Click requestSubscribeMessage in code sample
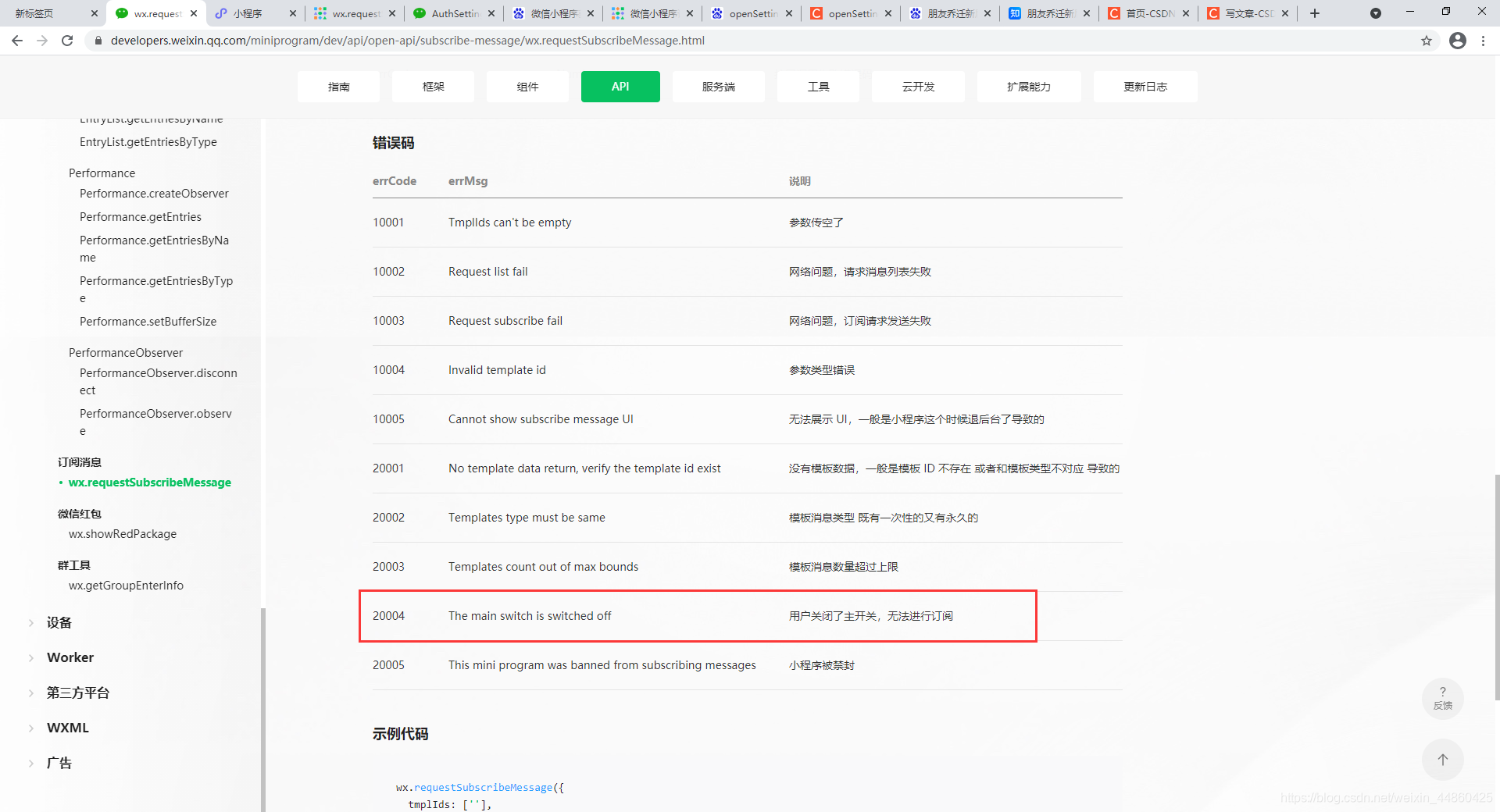The image size is (1500, 812). pyautogui.click(x=483, y=788)
